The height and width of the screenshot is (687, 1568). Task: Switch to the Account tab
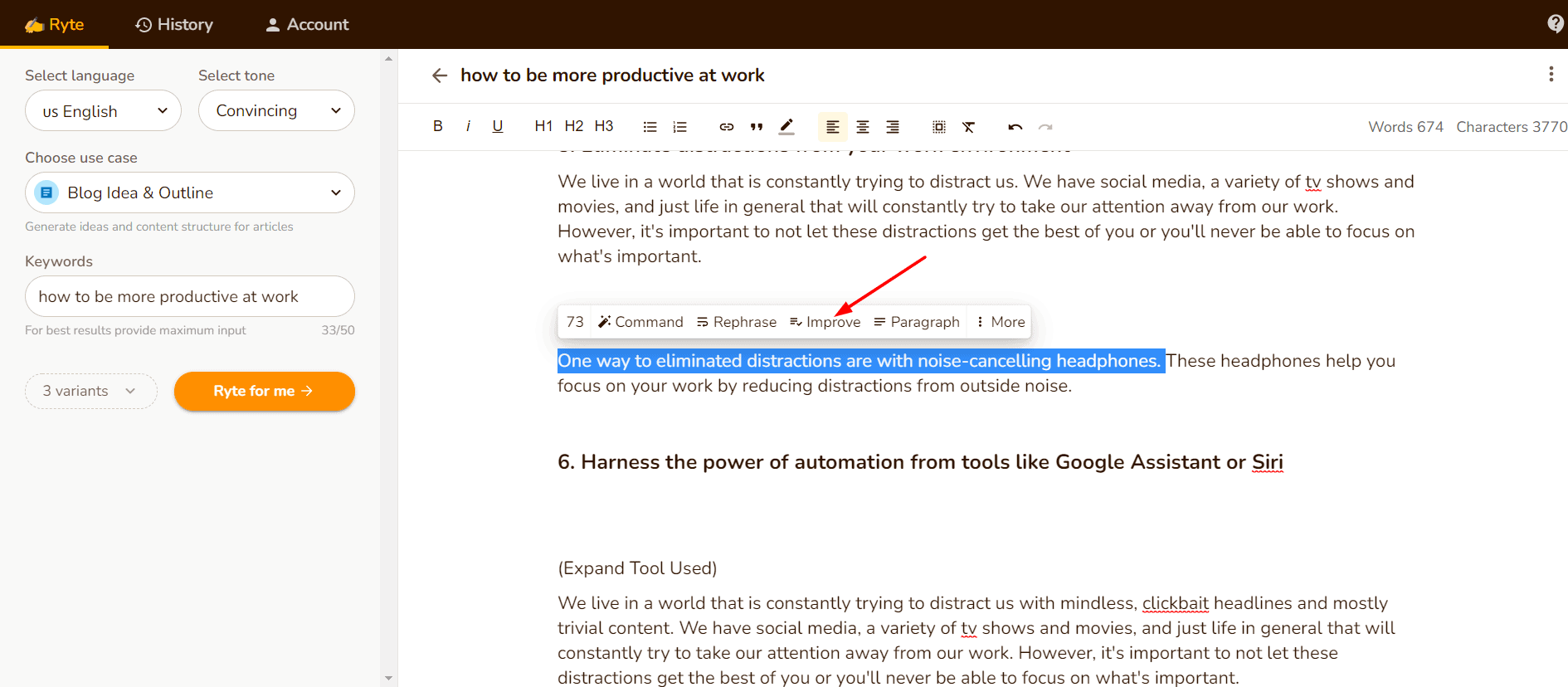pos(307,25)
